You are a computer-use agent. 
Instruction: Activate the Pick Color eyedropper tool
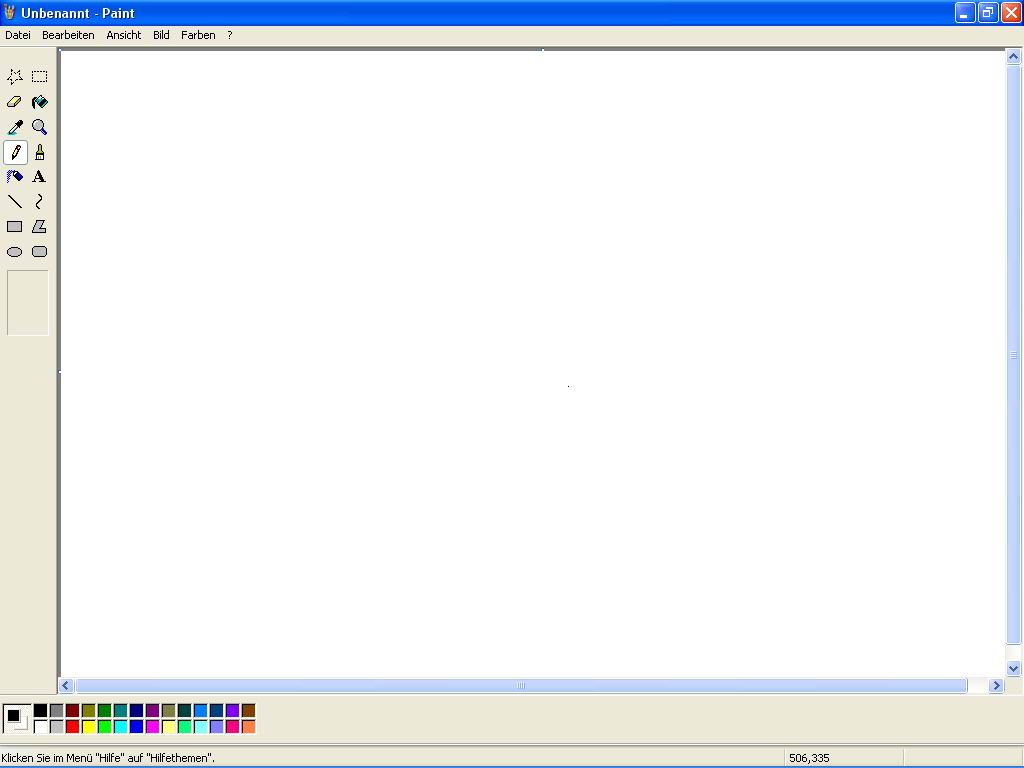(x=15, y=127)
